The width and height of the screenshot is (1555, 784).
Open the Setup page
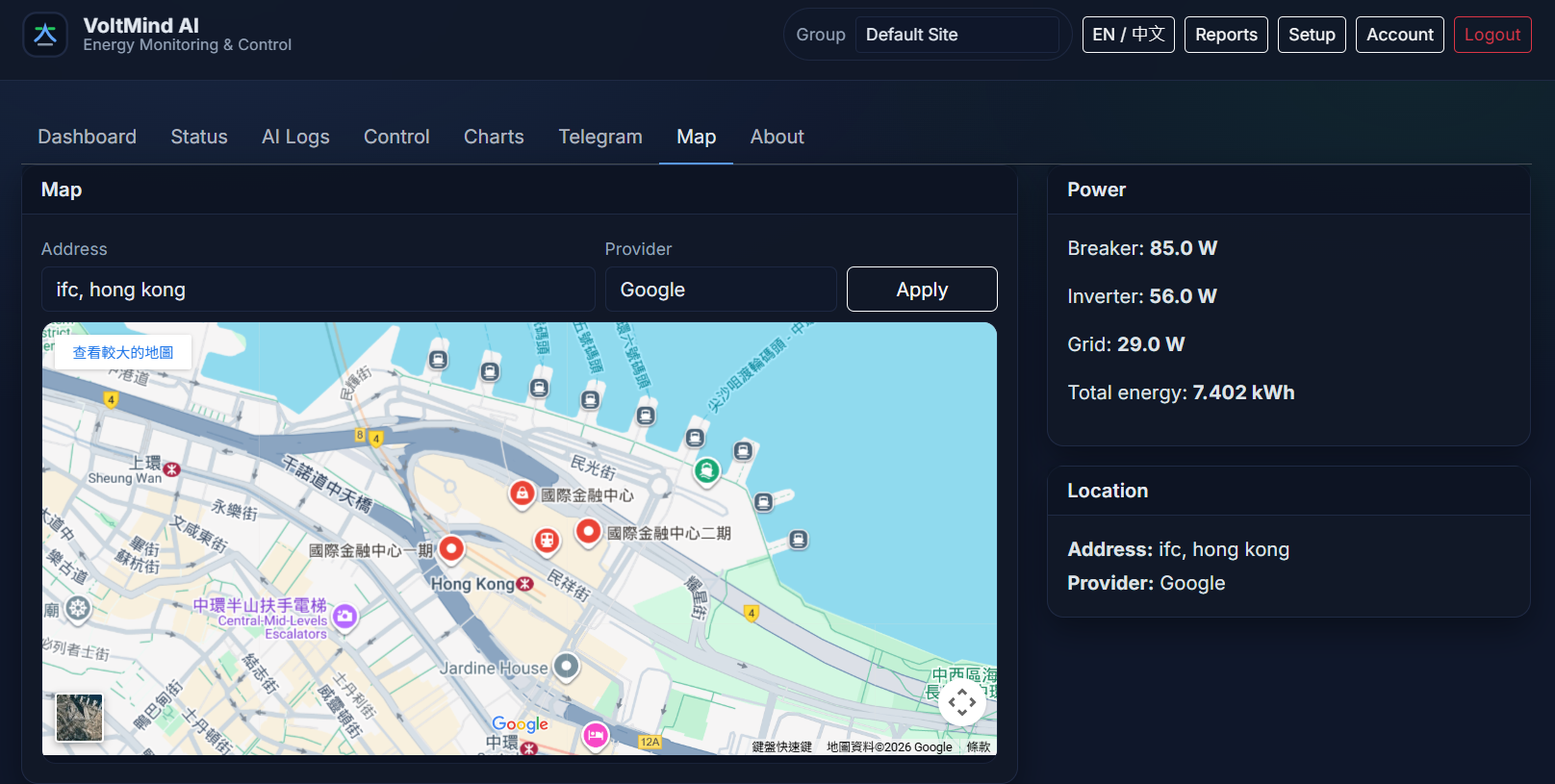pyautogui.click(x=1312, y=35)
